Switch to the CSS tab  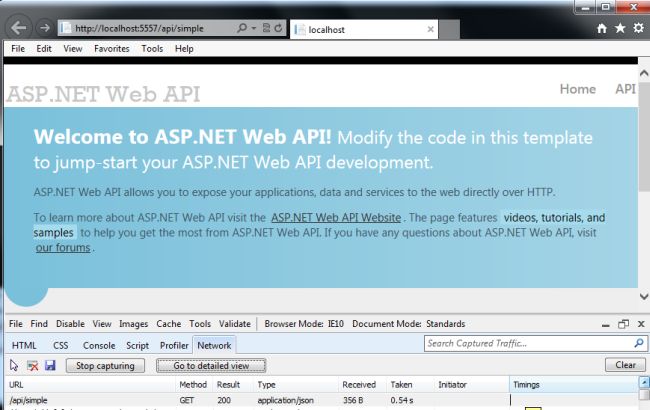tap(61, 345)
